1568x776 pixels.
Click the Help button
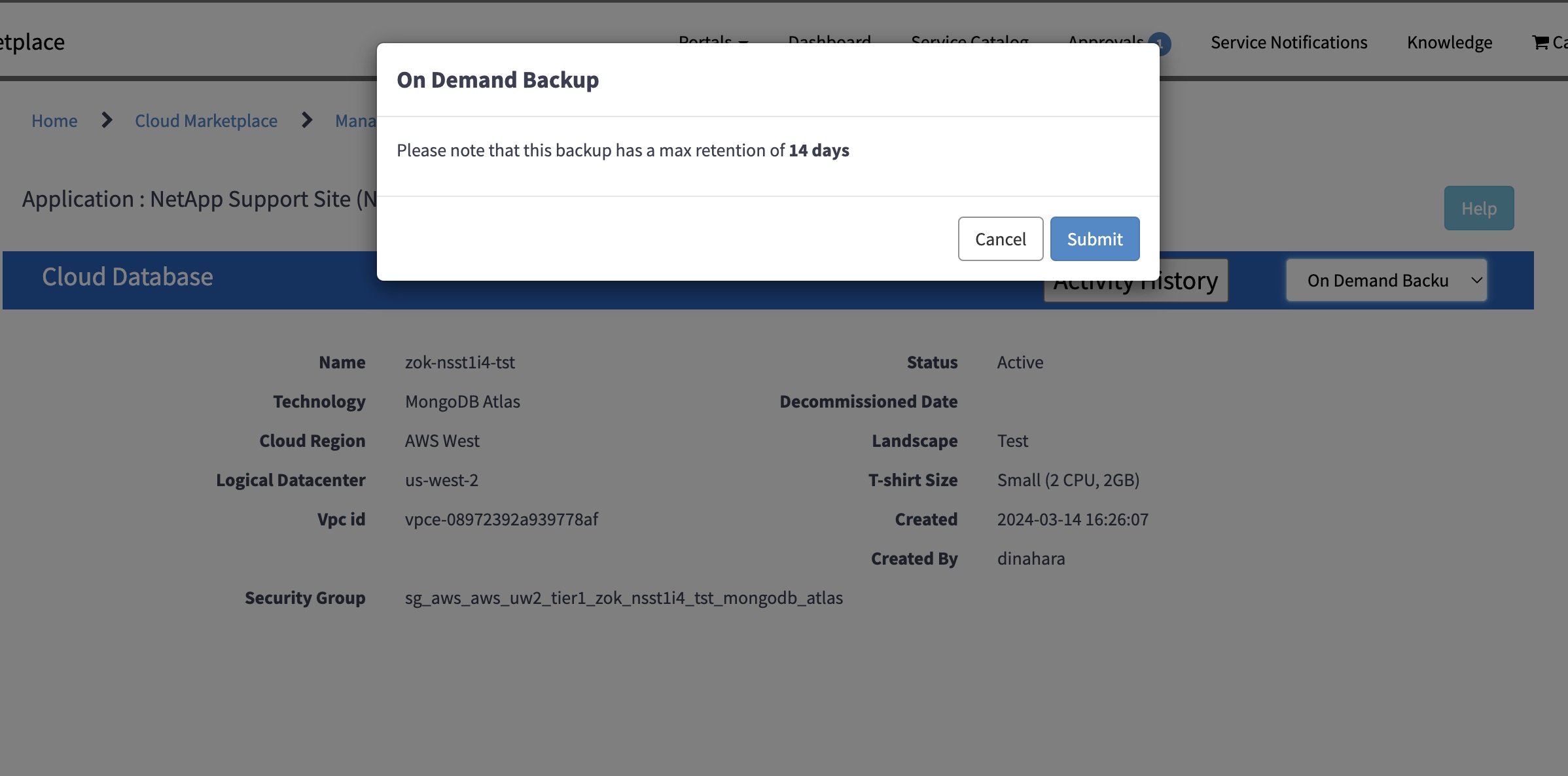1479,208
